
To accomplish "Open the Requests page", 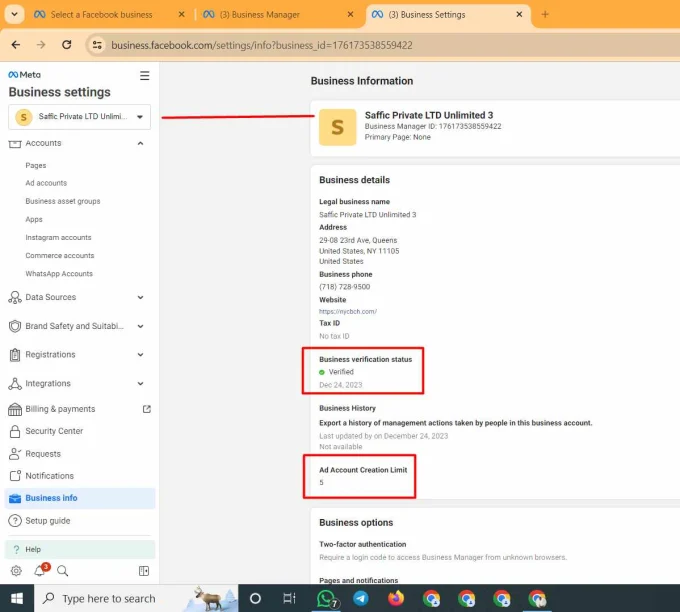I will click(43, 454).
